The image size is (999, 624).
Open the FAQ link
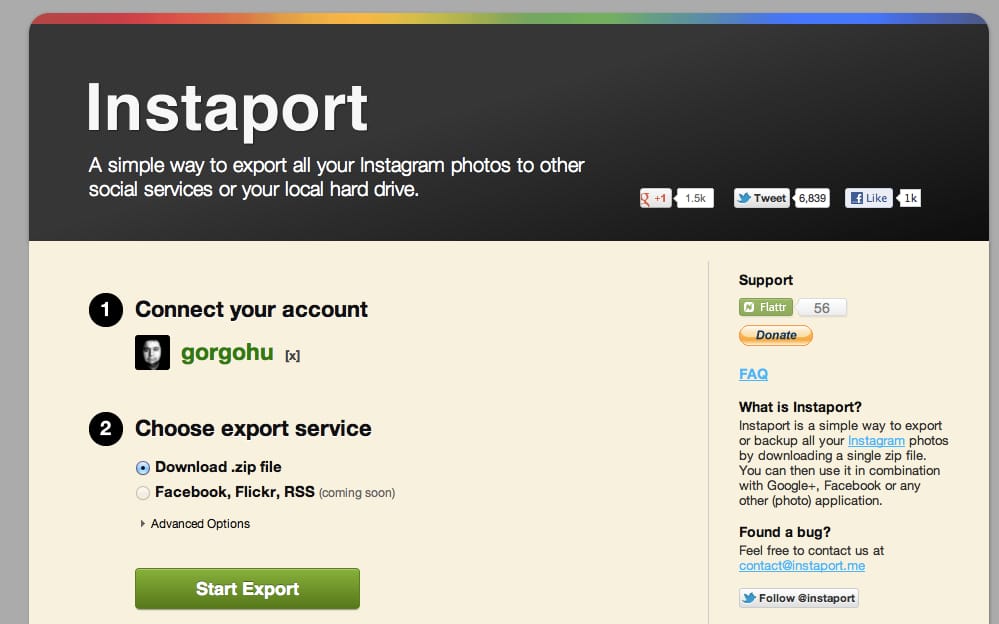click(753, 374)
